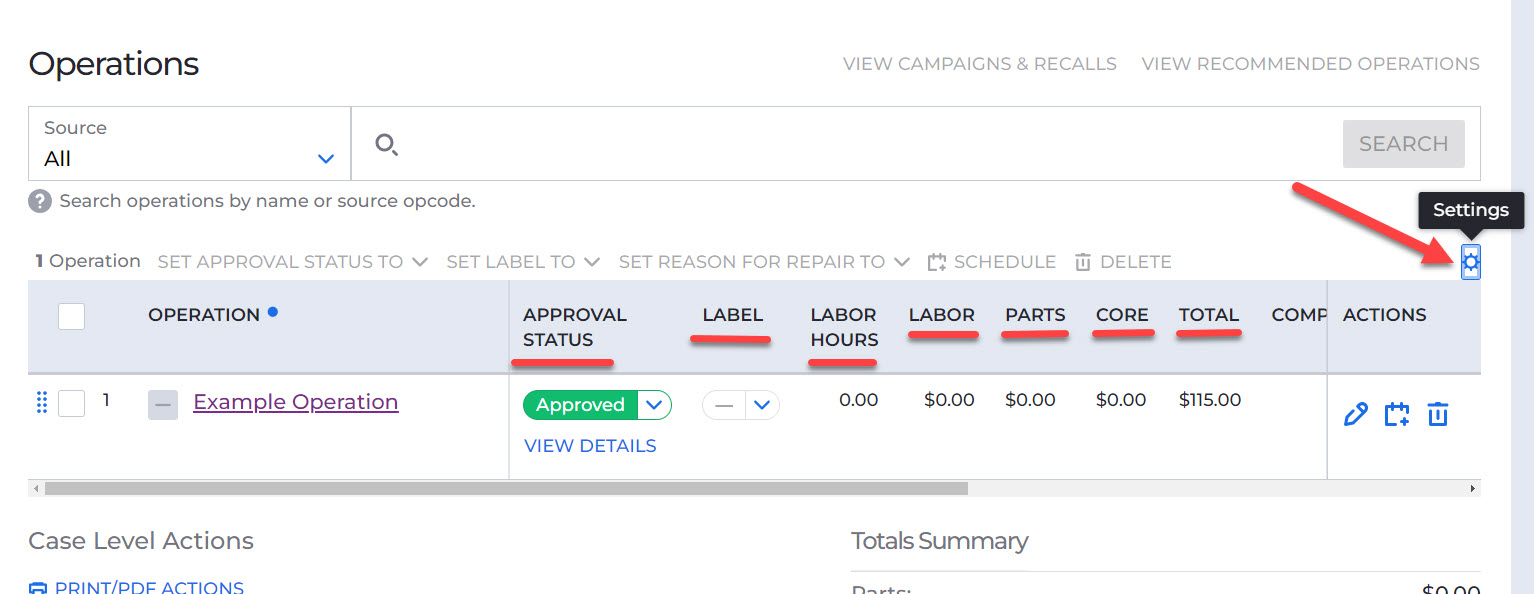Click the printer icon beside PRINT/PDF ACTIONS
Screen dimensions: 1534x594
click(38, 588)
